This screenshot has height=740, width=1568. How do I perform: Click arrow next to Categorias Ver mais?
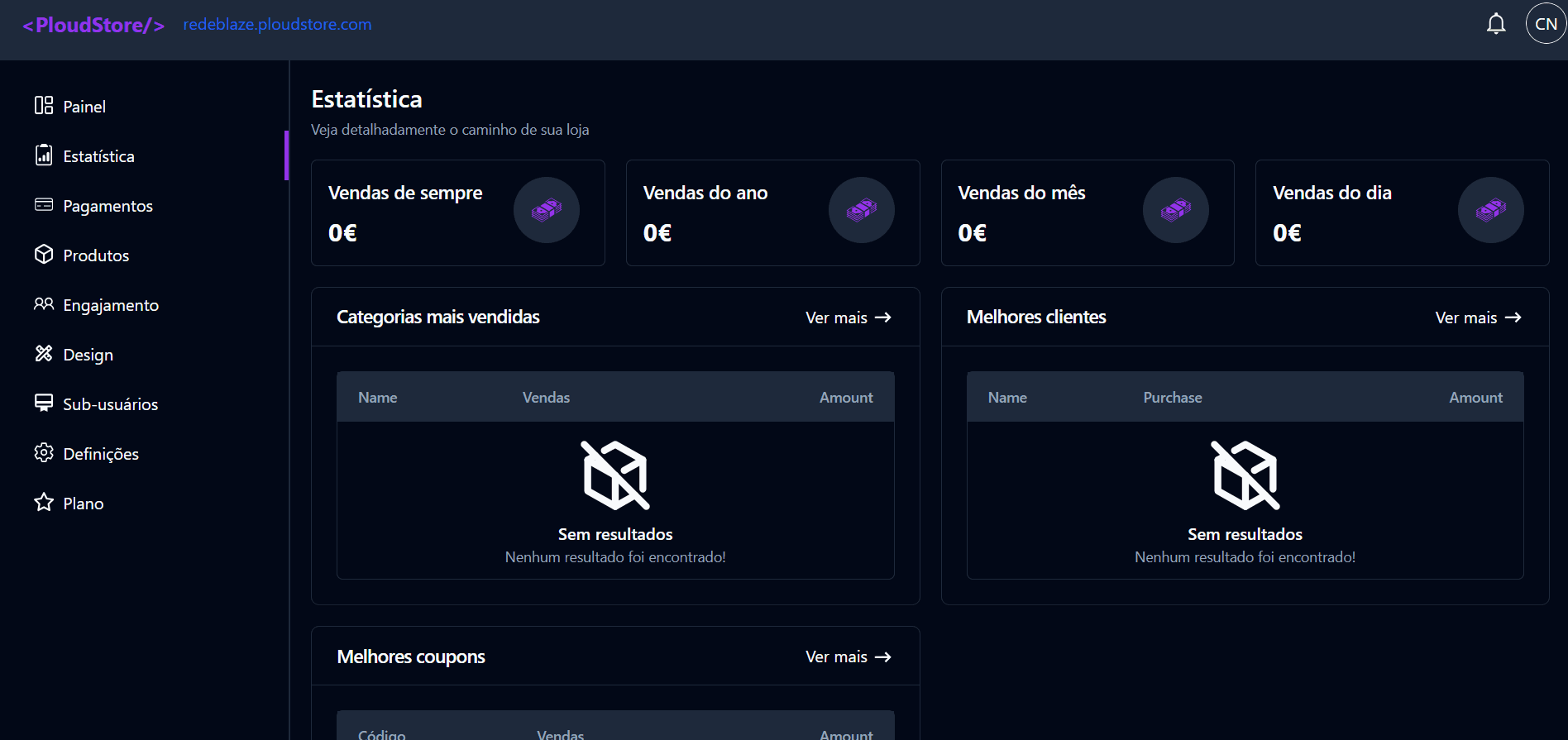(x=883, y=317)
